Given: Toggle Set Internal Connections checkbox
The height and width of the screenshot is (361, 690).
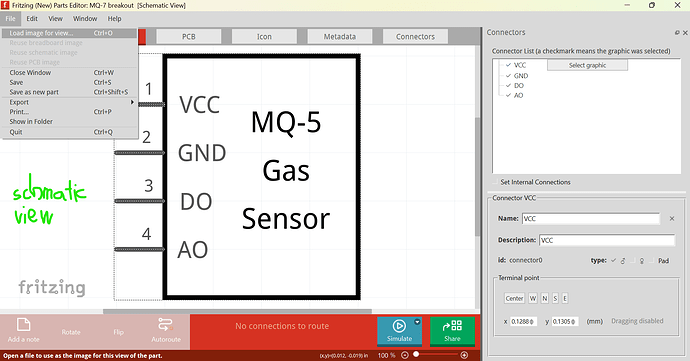Looking at the screenshot, I should pyautogui.click(x=496, y=182).
